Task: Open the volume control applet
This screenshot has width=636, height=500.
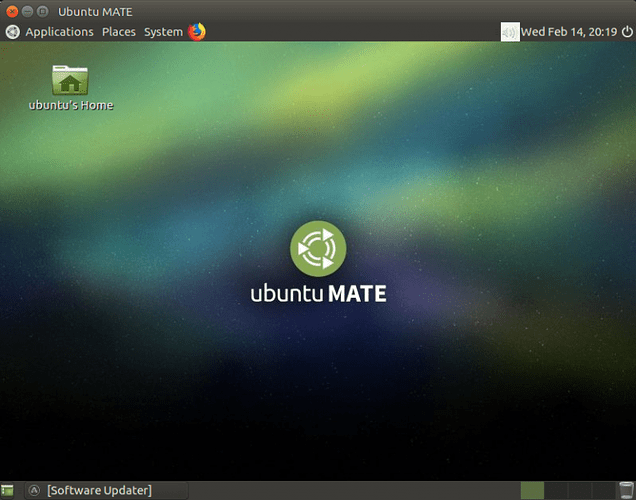Action: click(510, 32)
